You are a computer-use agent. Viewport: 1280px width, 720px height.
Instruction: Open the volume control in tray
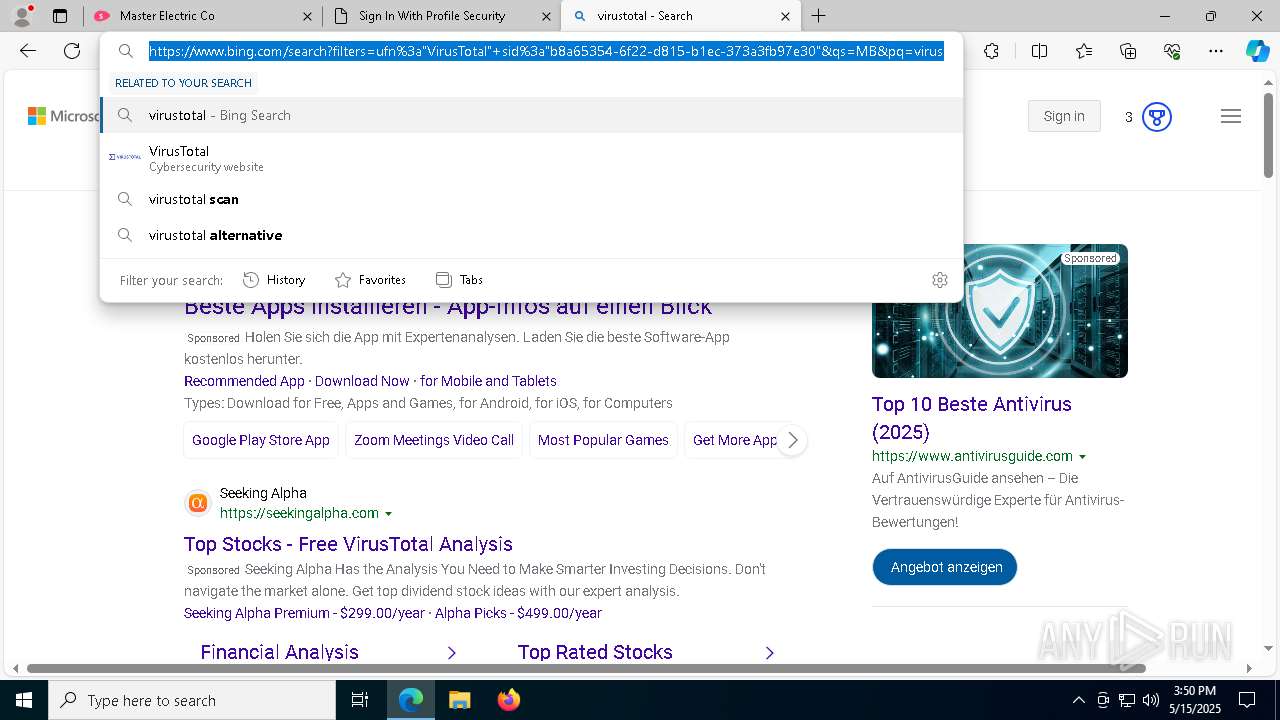pyautogui.click(x=1150, y=700)
